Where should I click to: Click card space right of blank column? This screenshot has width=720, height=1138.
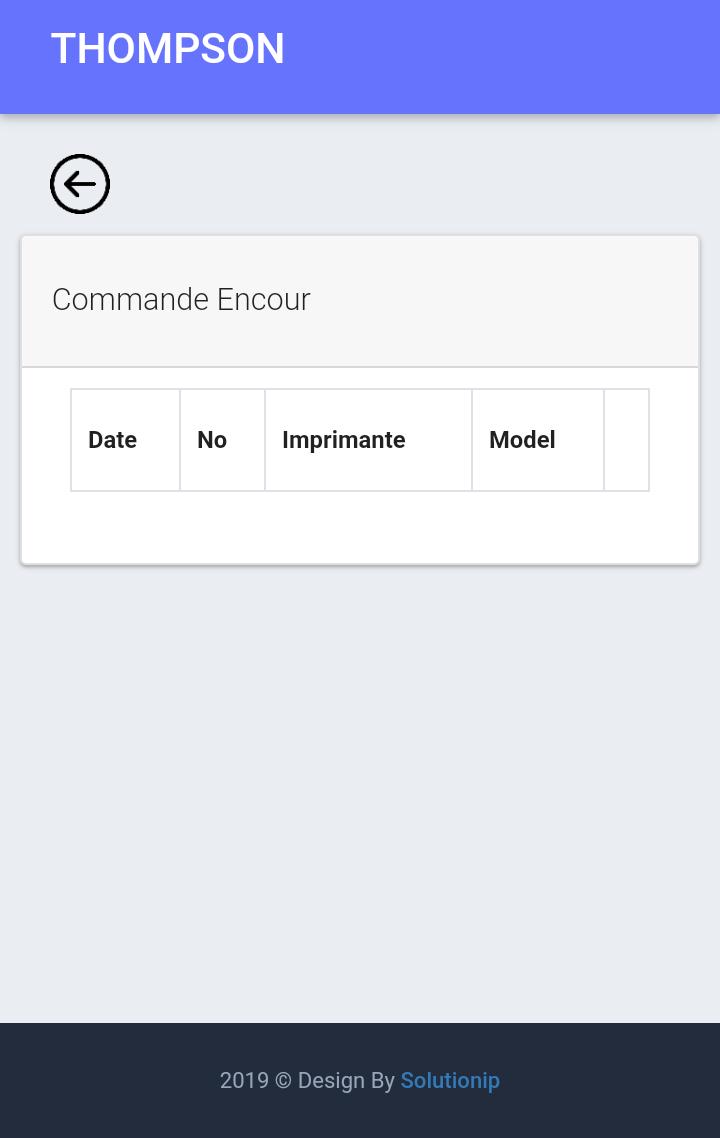coord(674,440)
